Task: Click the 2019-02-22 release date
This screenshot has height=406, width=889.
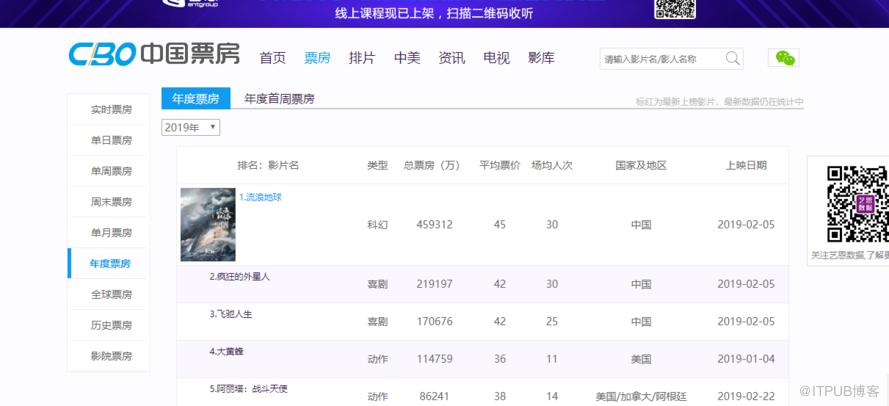Action: pyautogui.click(x=746, y=396)
